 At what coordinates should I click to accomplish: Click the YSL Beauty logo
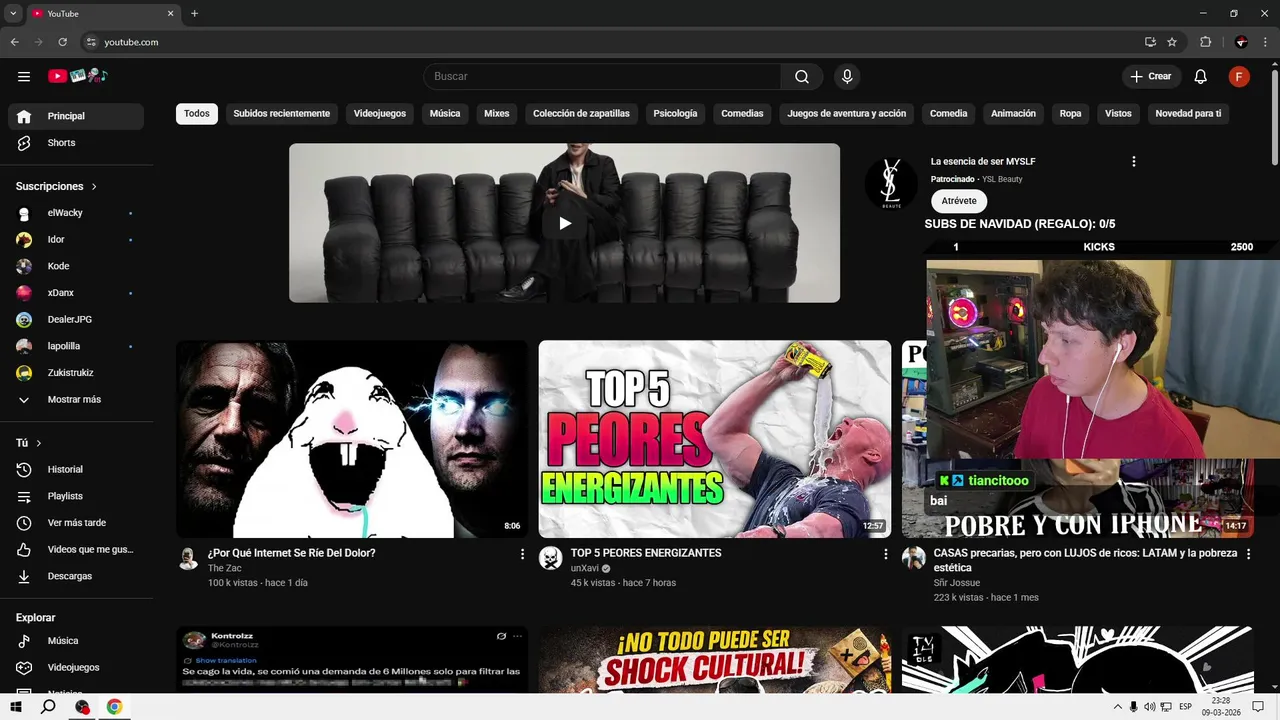click(x=890, y=184)
